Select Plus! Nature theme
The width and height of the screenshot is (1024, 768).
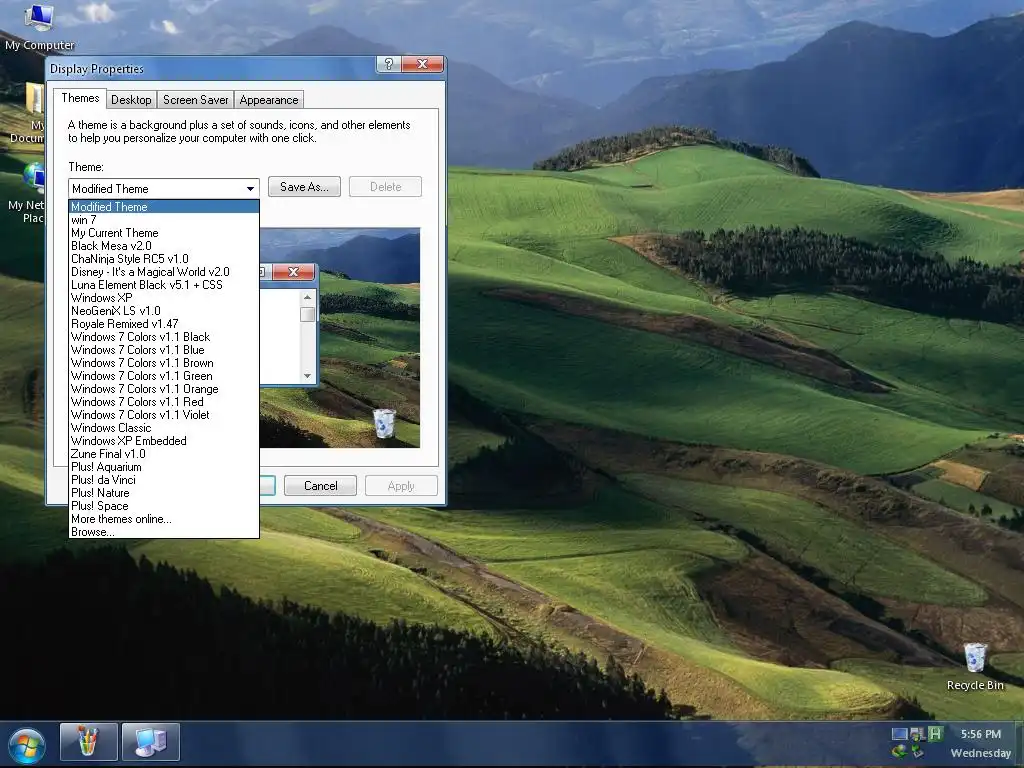point(164,493)
